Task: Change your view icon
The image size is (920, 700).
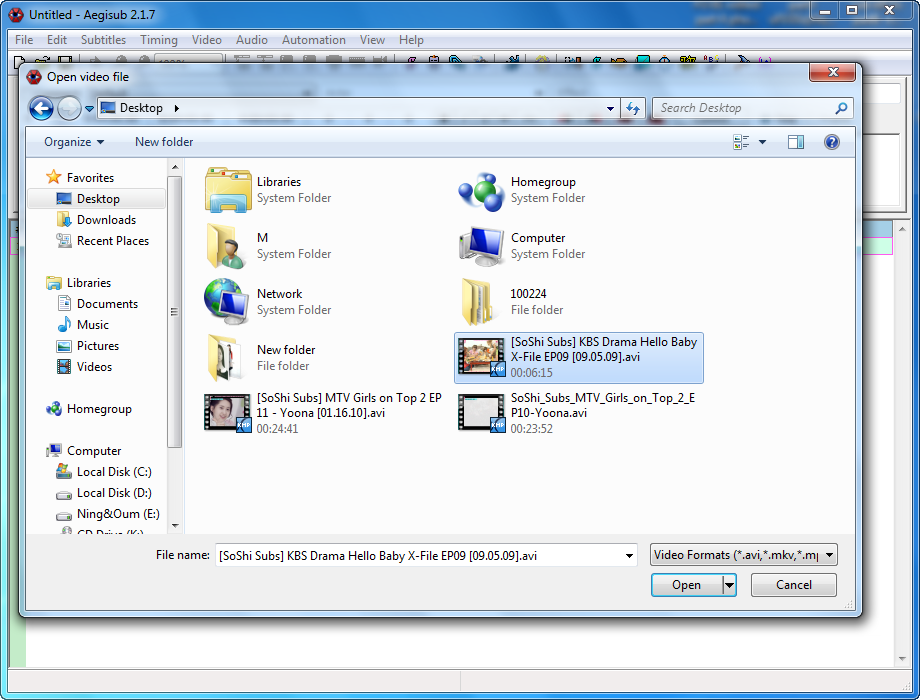Action: coord(741,142)
